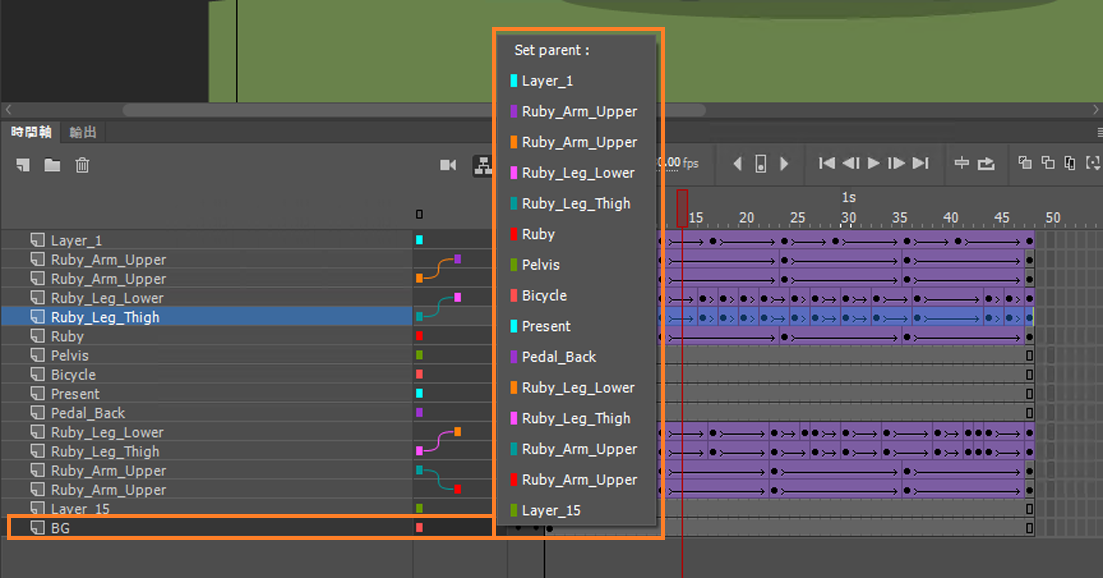Switch to the 輸出 tab
1103x578 pixels.
point(83,132)
